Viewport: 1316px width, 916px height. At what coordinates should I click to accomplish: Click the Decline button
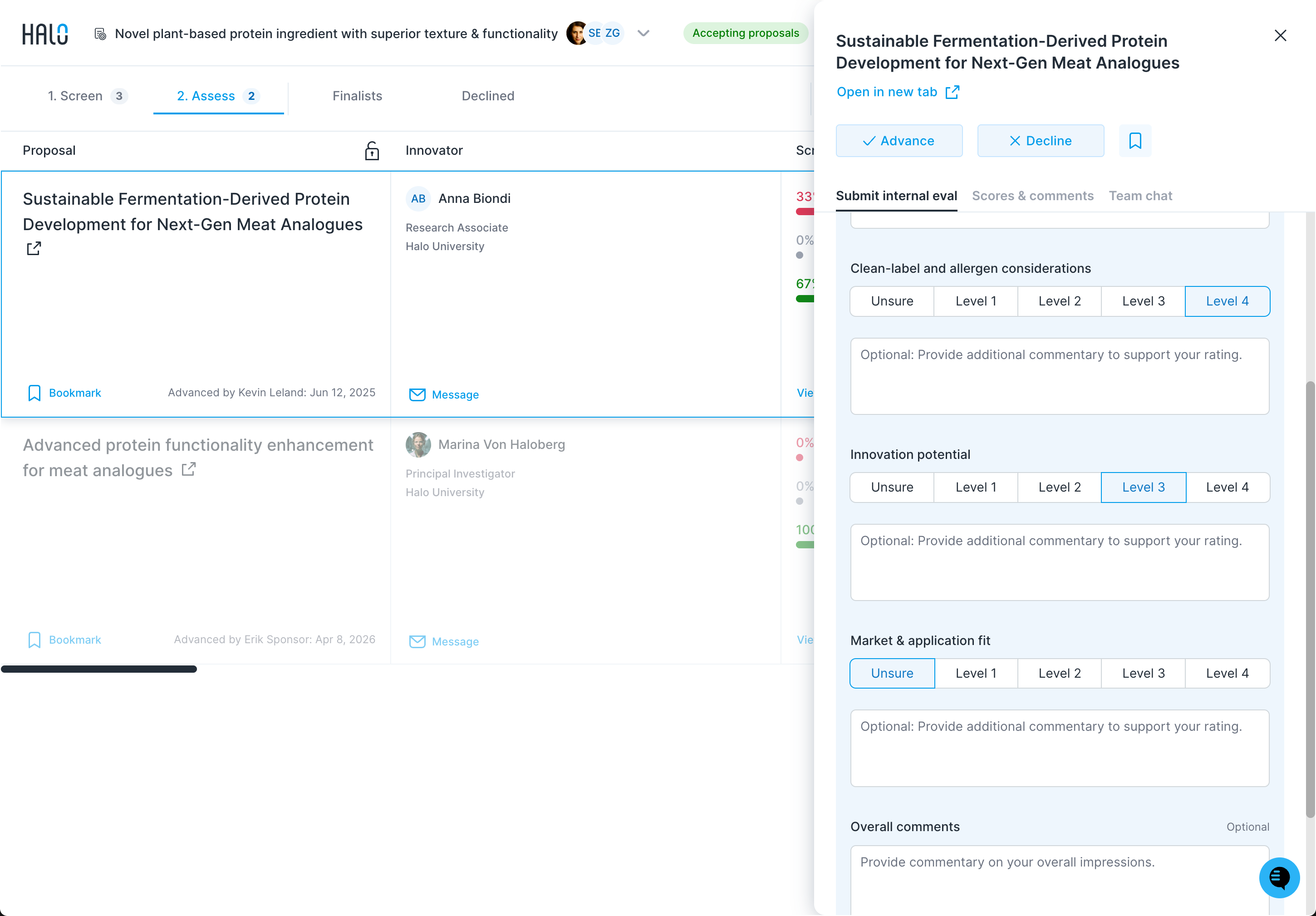pyautogui.click(x=1040, y=140)
